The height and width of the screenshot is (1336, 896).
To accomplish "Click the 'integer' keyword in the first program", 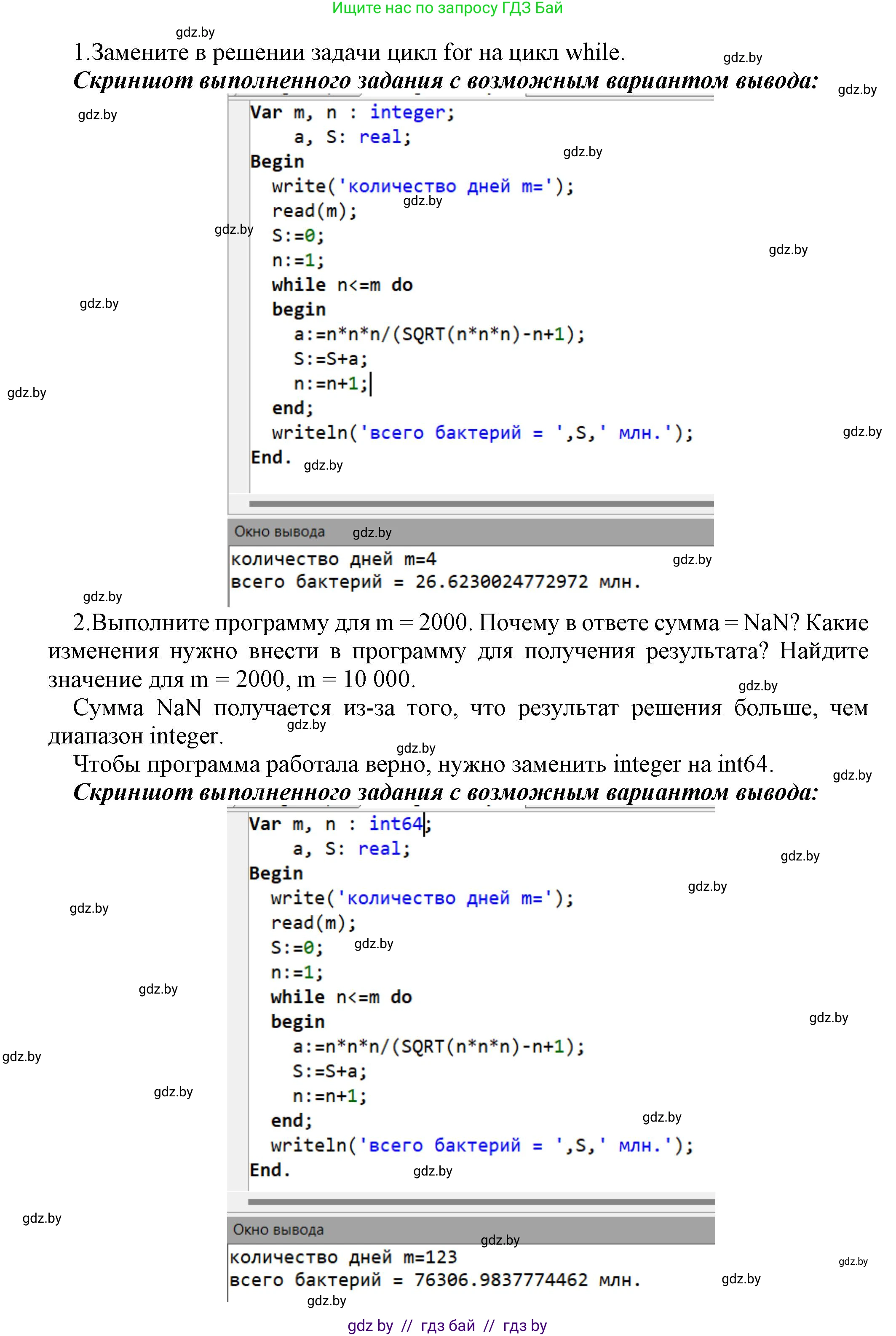I will click(x=407, y=112).
